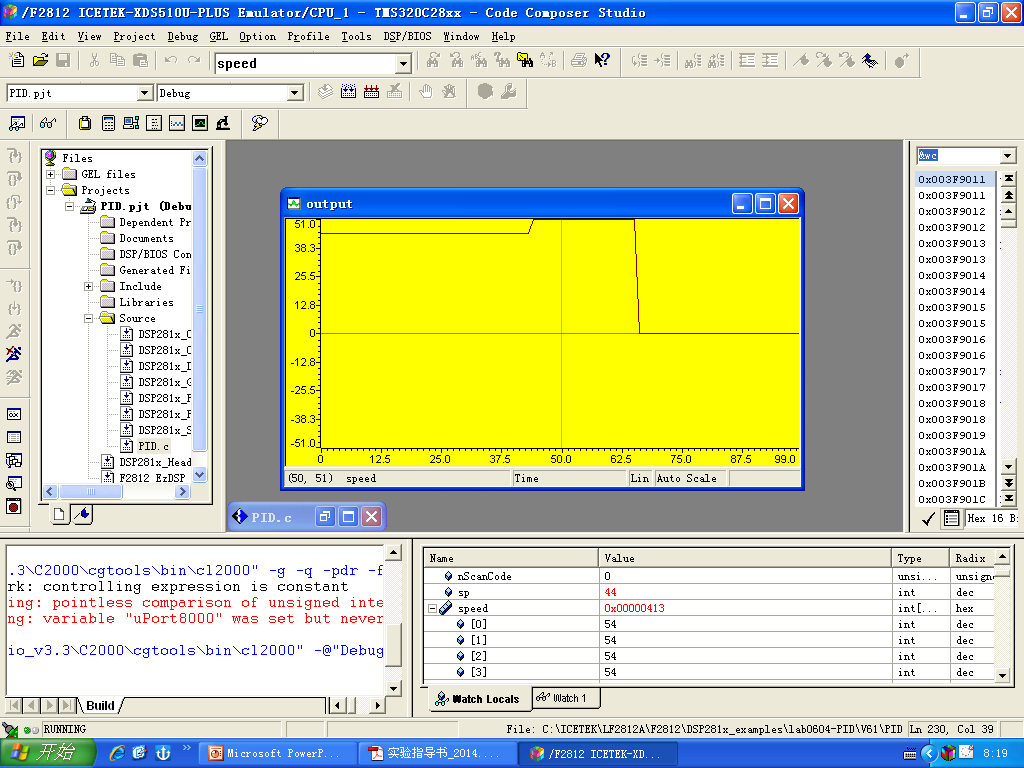
Task: Click the calculator-shaped icon in the toolbar
Action: click(108, 123)
